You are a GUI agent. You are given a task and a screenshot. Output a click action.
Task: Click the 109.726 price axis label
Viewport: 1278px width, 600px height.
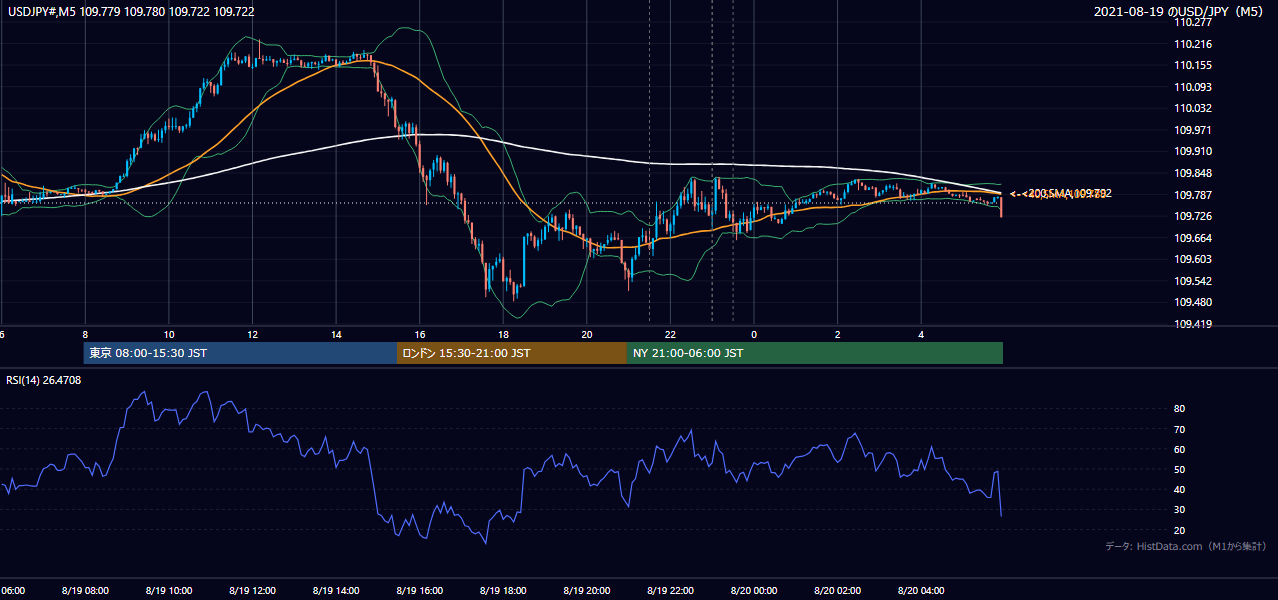pos(1193,216)
